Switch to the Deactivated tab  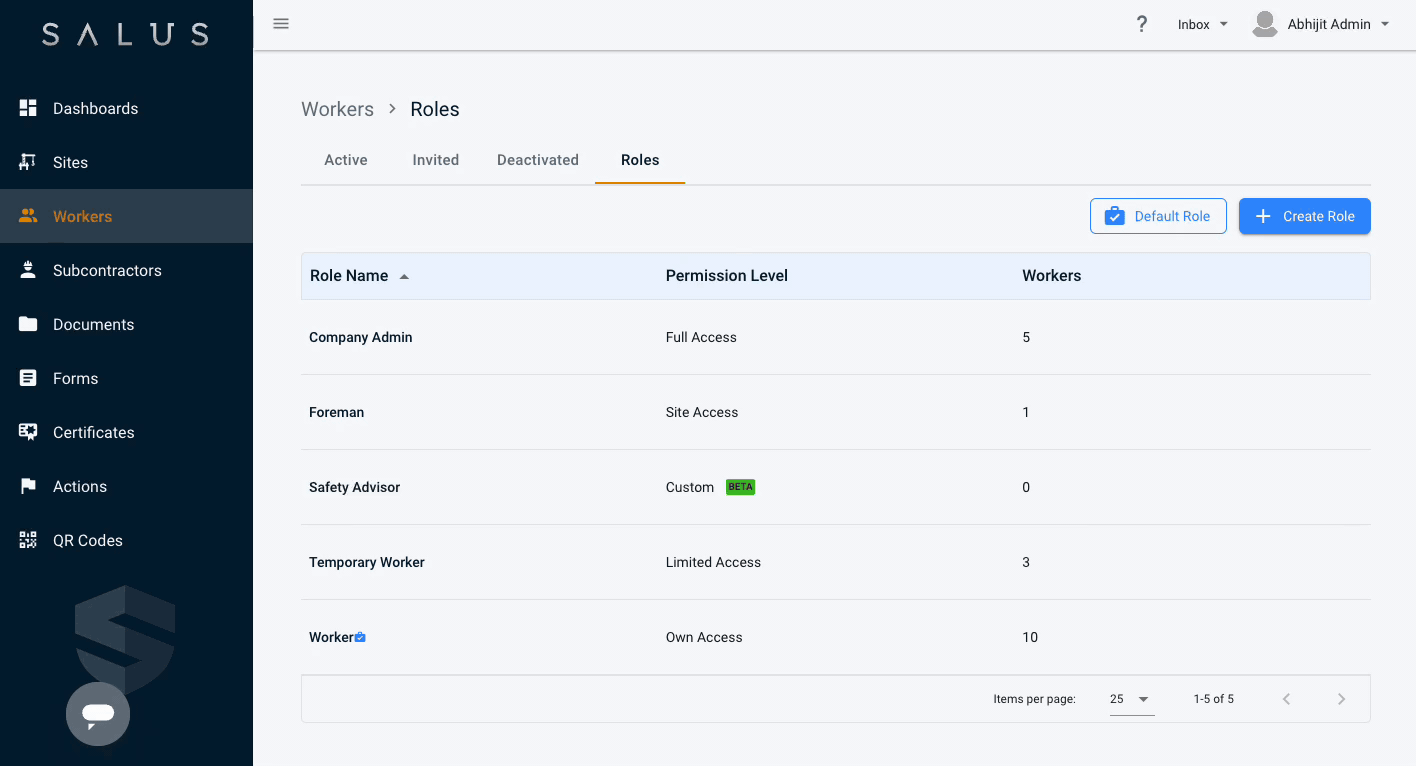537,160
